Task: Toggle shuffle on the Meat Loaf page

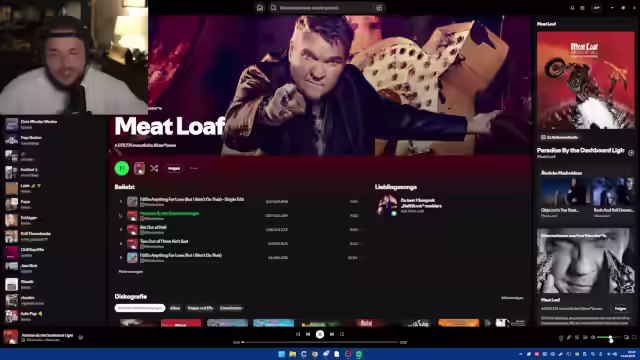Action: pos(154,168)
